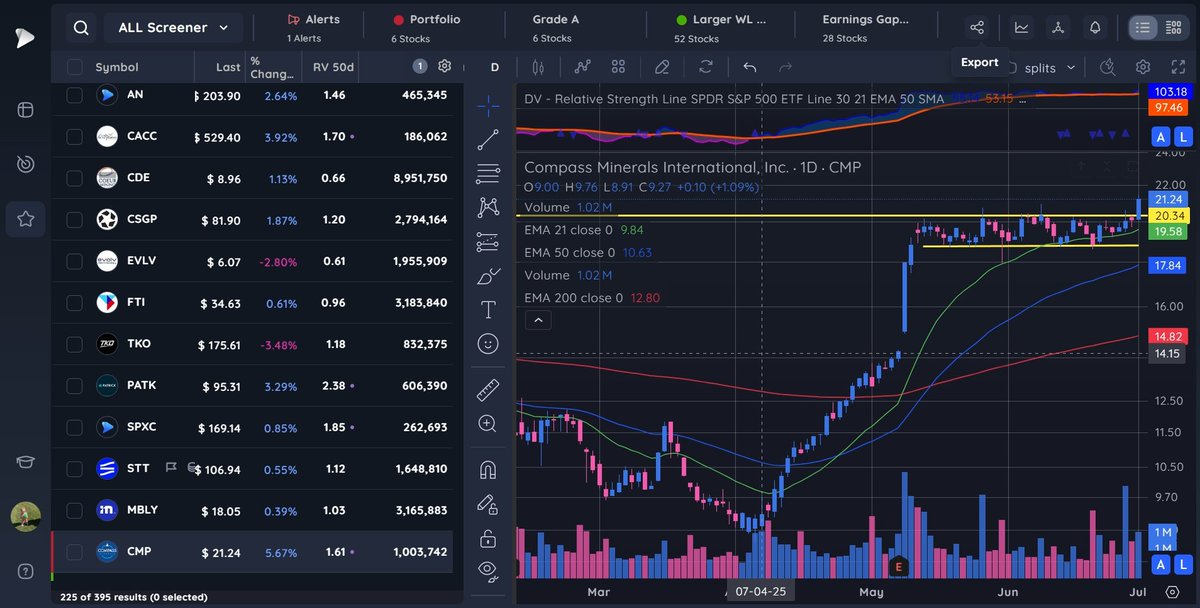The height and width of the screenshot is (608, 1200).
Task: Open the notifications bell icon
Action: click(x=1096, y=28)
